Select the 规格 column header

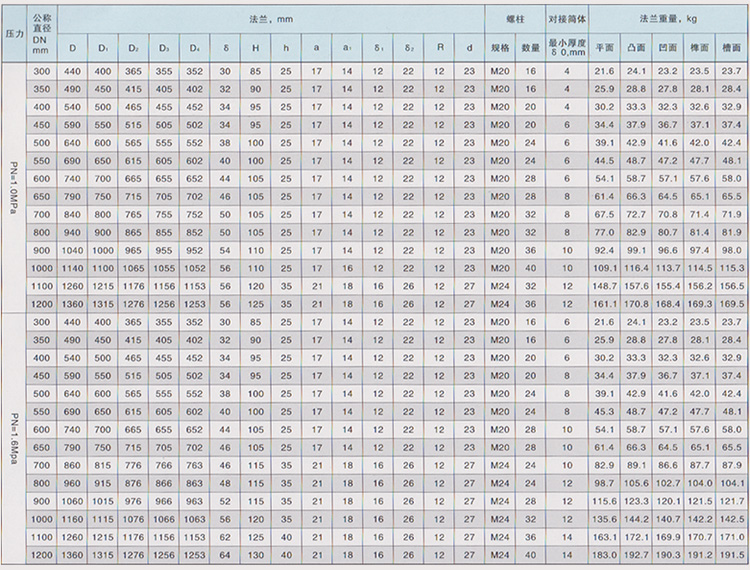500,47
